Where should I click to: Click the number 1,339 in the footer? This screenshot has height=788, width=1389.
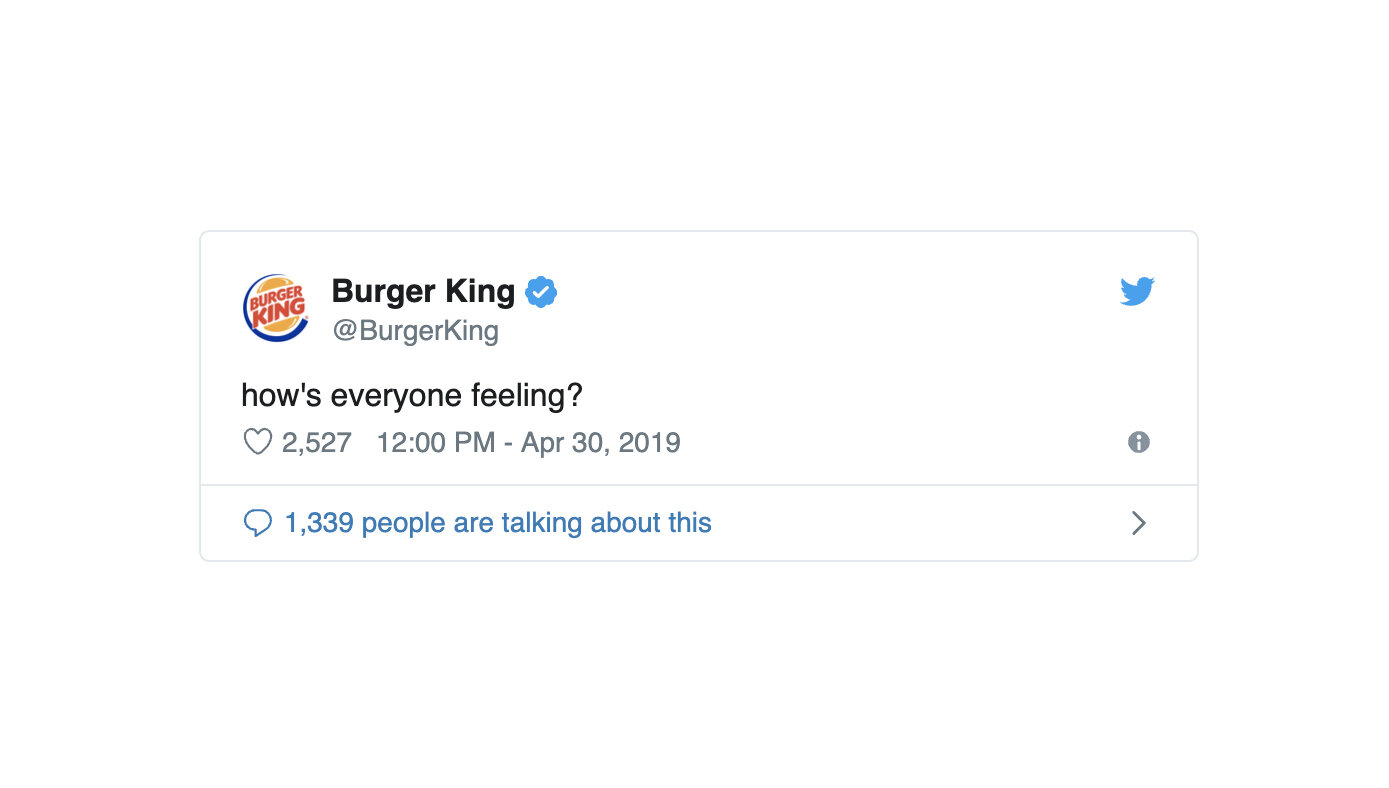pyautogui.click(x=319, y=523)
